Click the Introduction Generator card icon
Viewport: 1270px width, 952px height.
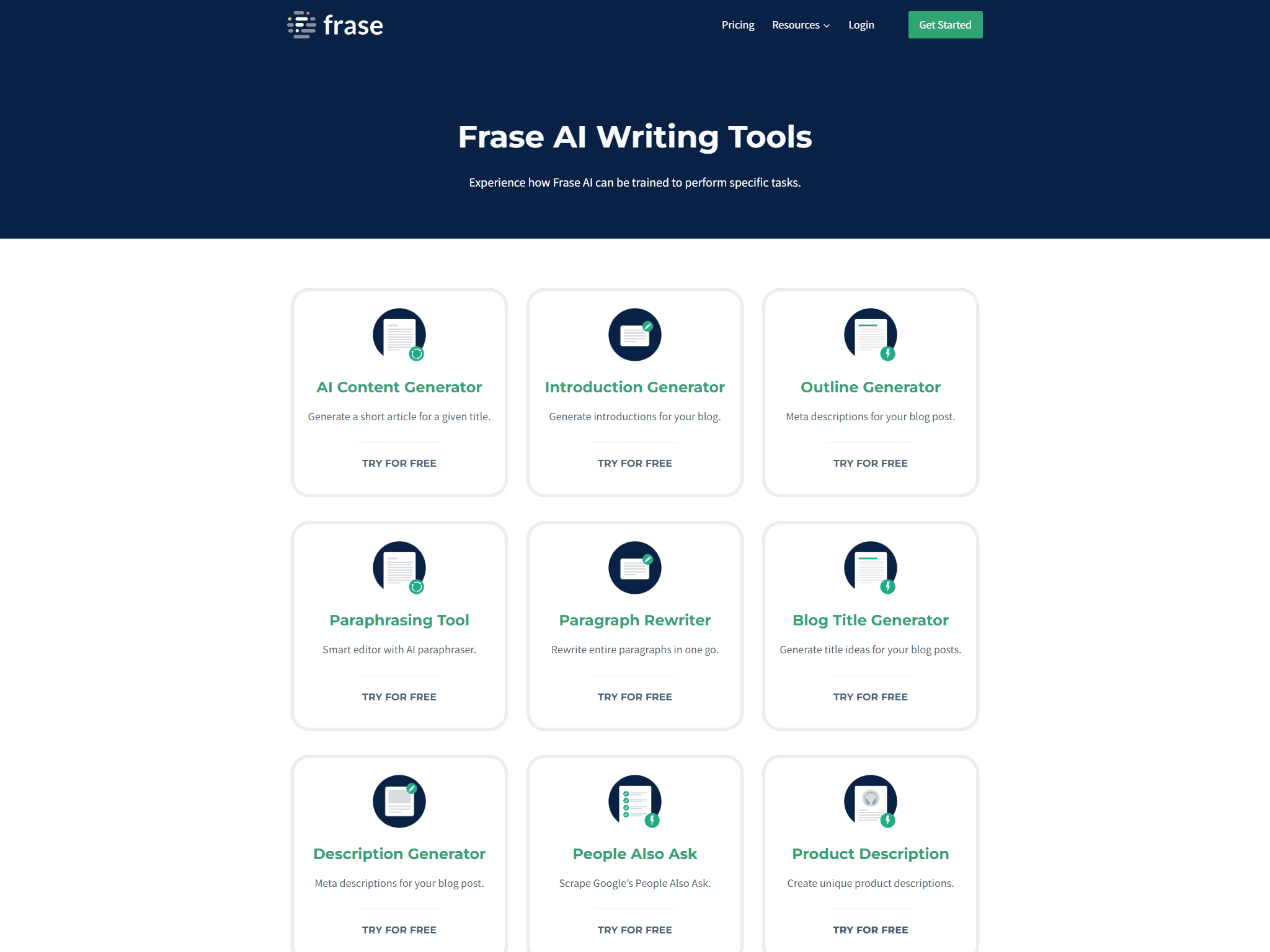tap(635, 335)
